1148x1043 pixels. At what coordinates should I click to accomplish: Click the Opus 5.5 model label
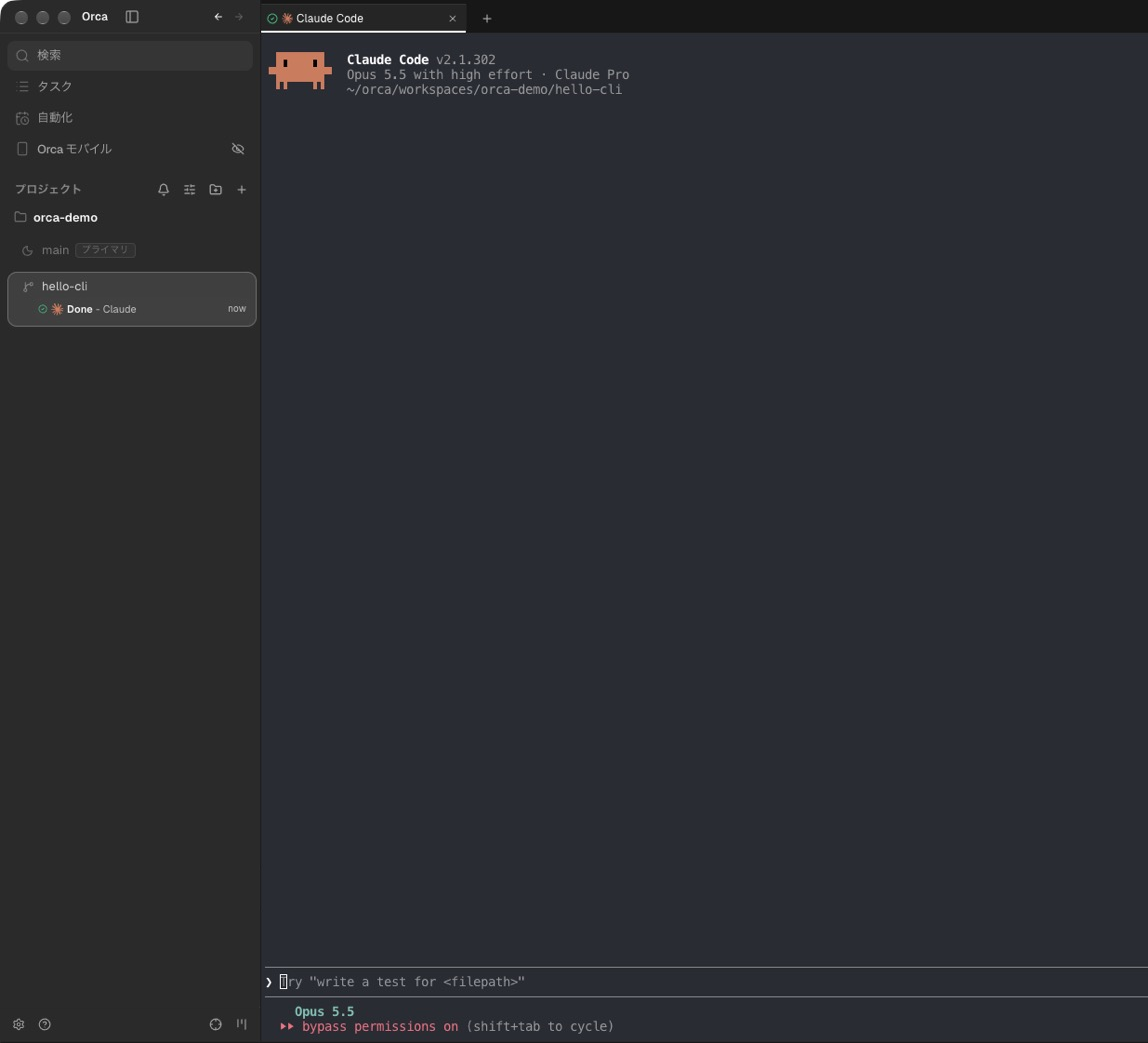click(x=324, y=1012)
